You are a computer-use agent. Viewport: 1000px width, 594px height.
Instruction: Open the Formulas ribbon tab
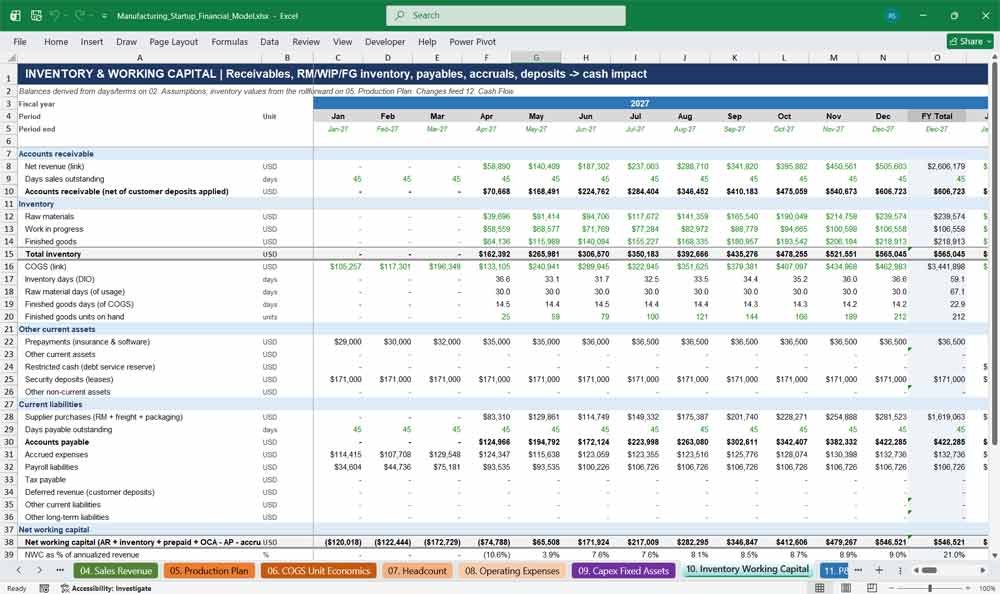pos(230,41)
